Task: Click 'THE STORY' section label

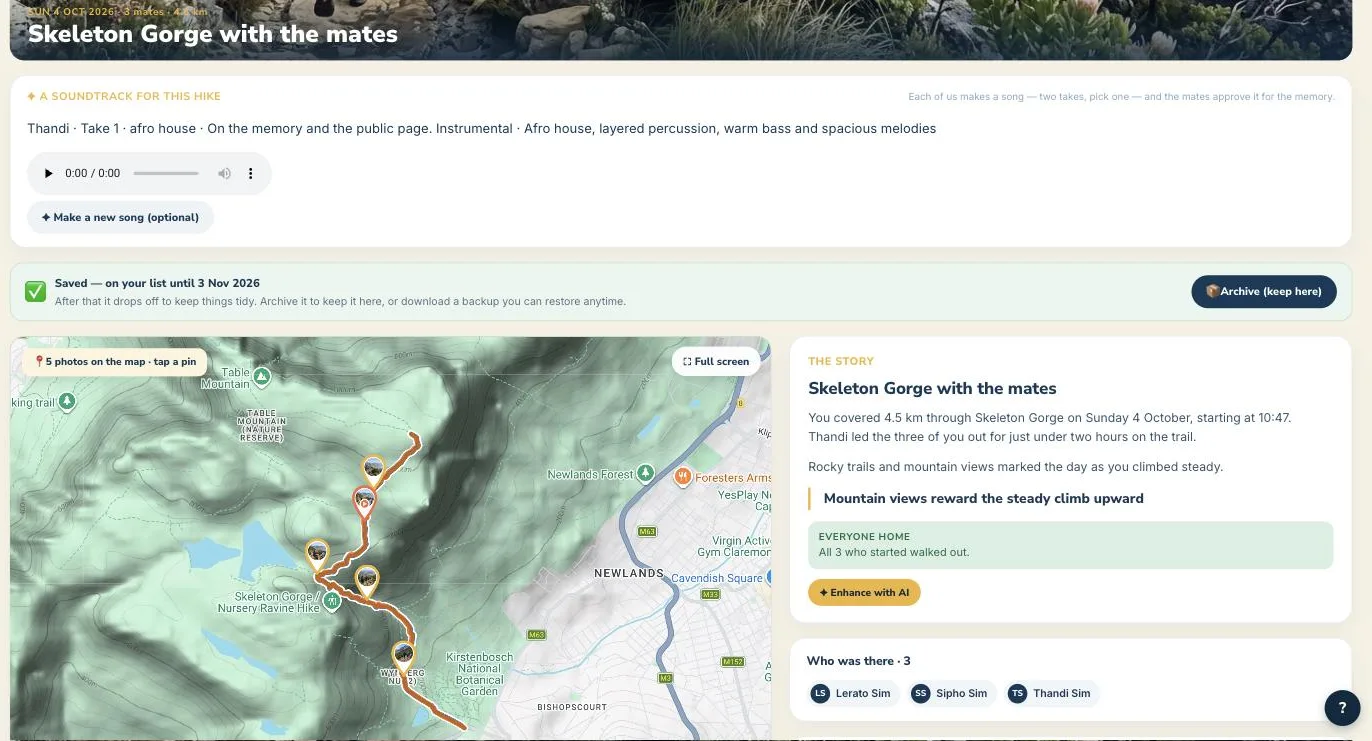Action: tap(841, 361)
